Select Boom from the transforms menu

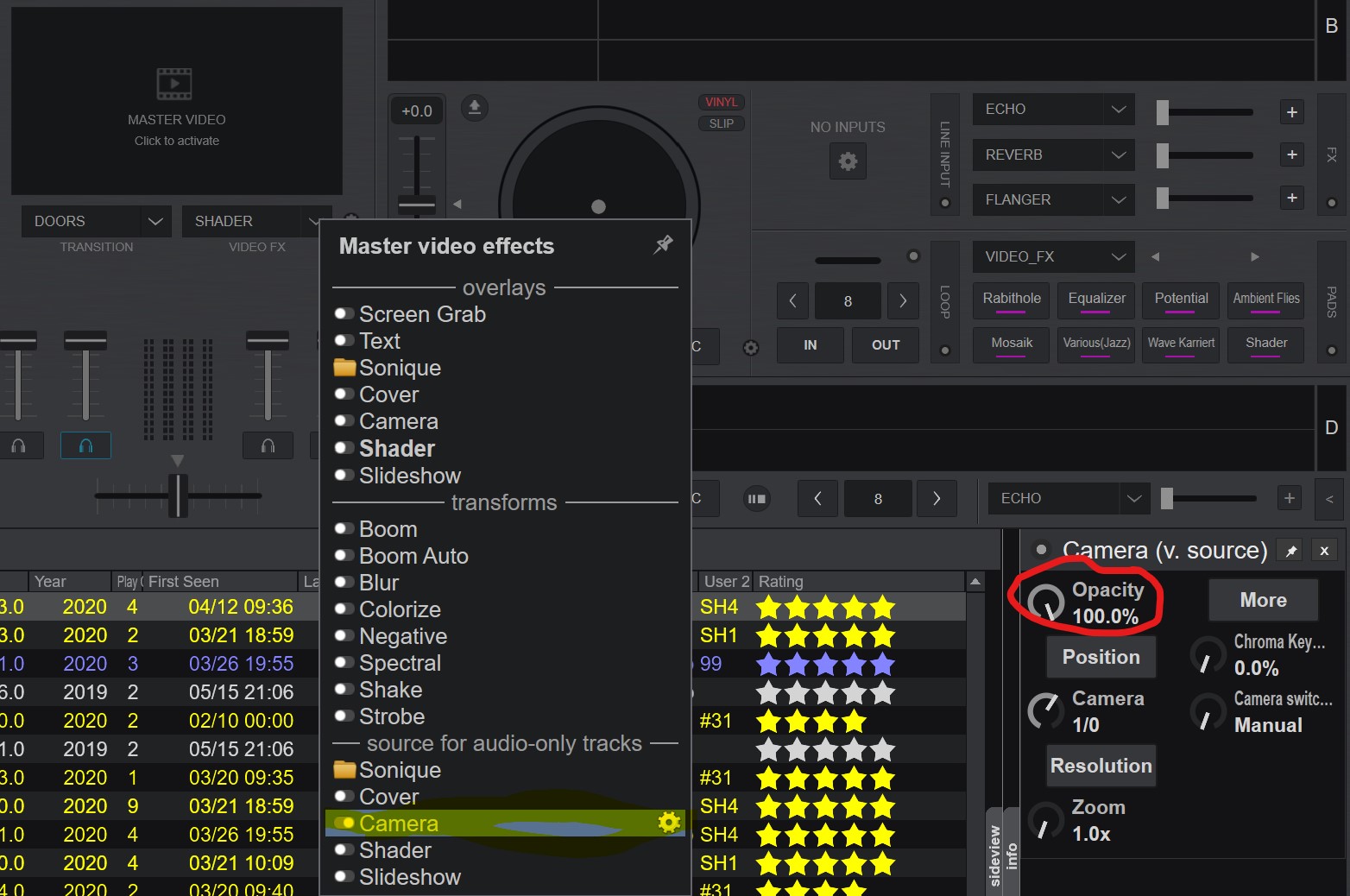click(x=388, y=528)
